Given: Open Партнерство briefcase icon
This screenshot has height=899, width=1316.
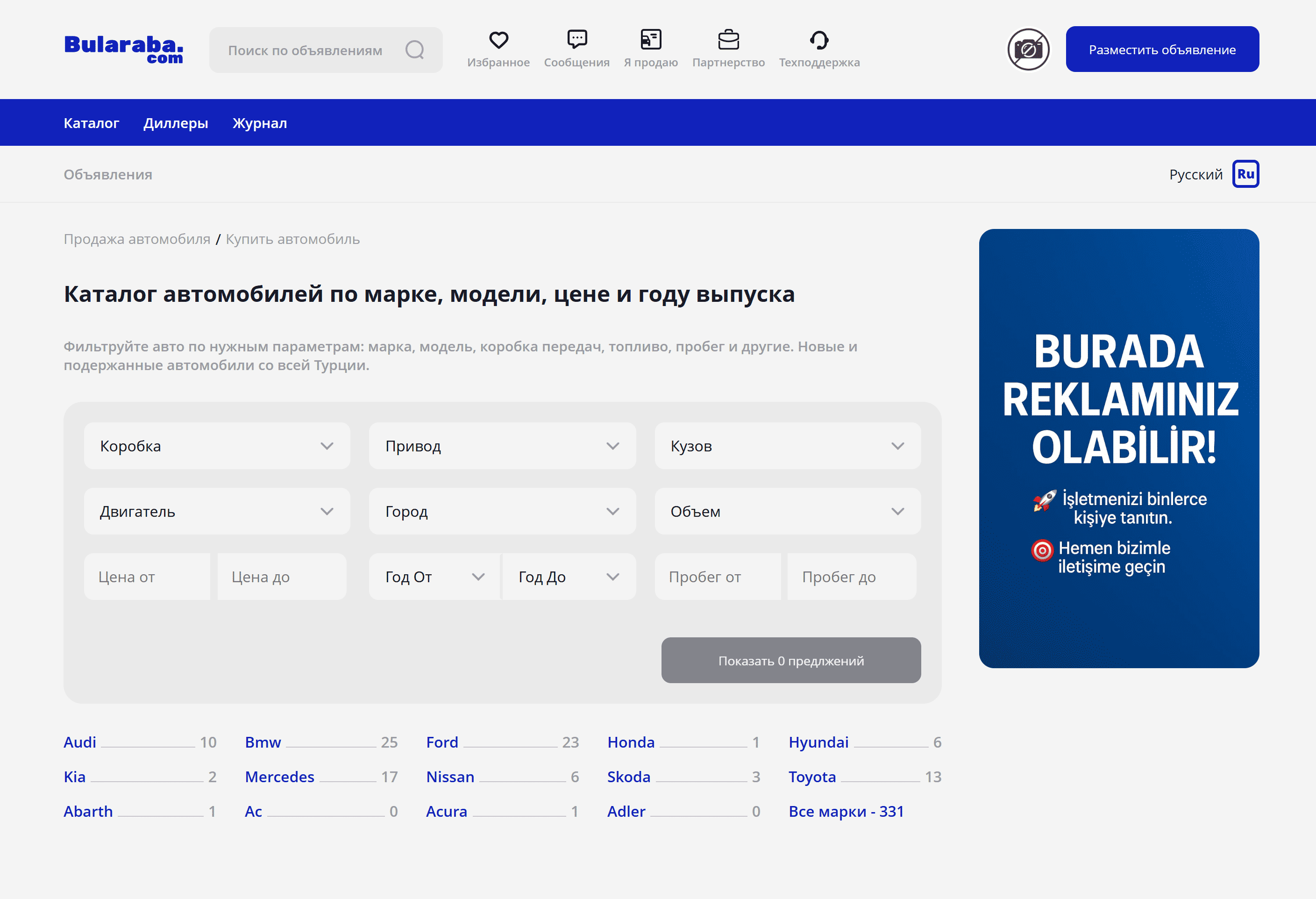Looking at the screenshot, I should 728,40.
